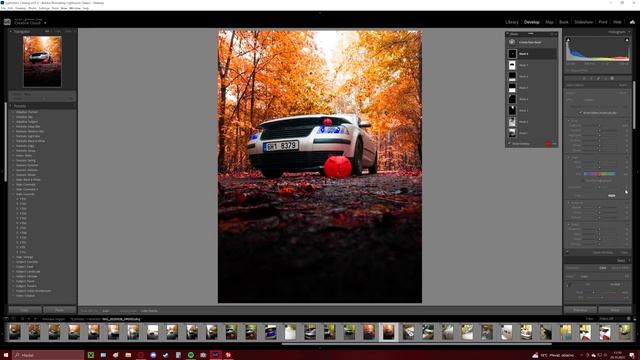
Task: Collapse the Tone section of mask adjustments
Action: [x=569, y=121]
